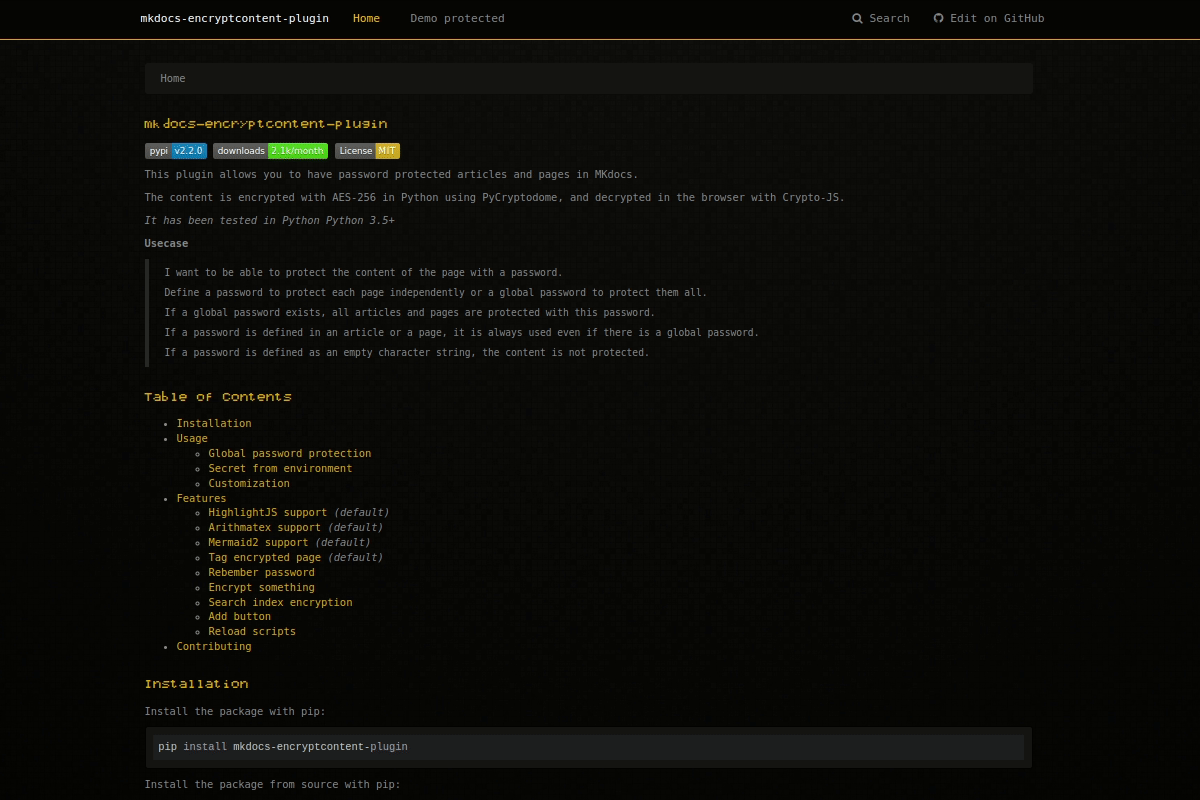Image resolution: width=1200 pixels, height=800 pixels.
Task: Open the HighlightJS support link
Action: (266, 512)
